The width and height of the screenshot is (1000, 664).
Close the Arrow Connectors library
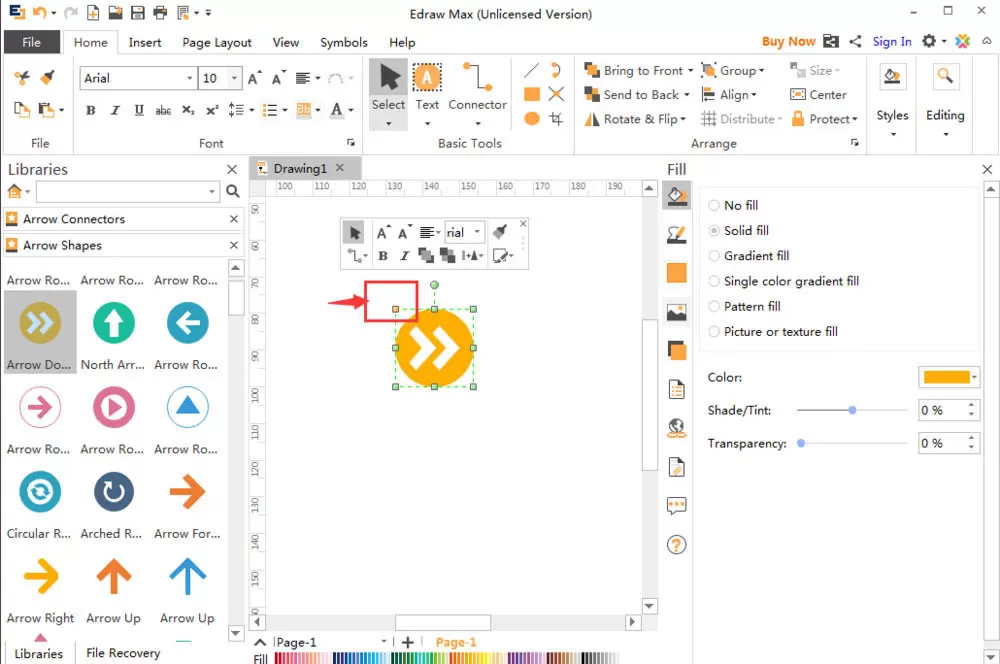click(x=234, y=219)
